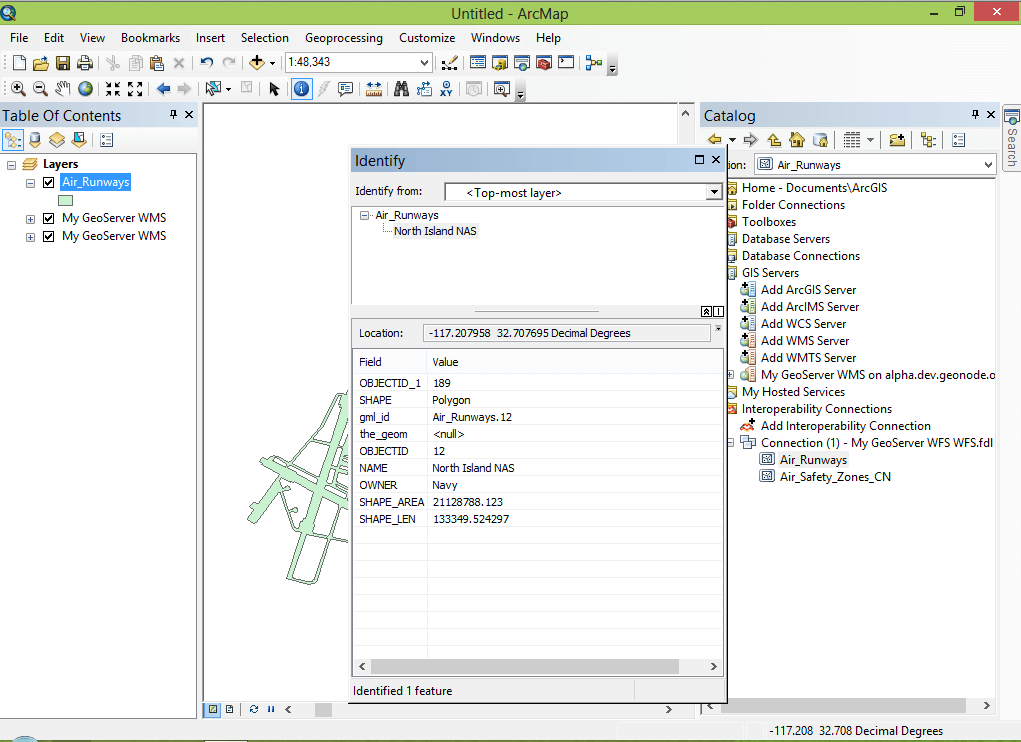Viewport: 1021px width, 742px height.
Task: Click the Air_Runways green symbol swatch
Action: click(x=65, y=200)
